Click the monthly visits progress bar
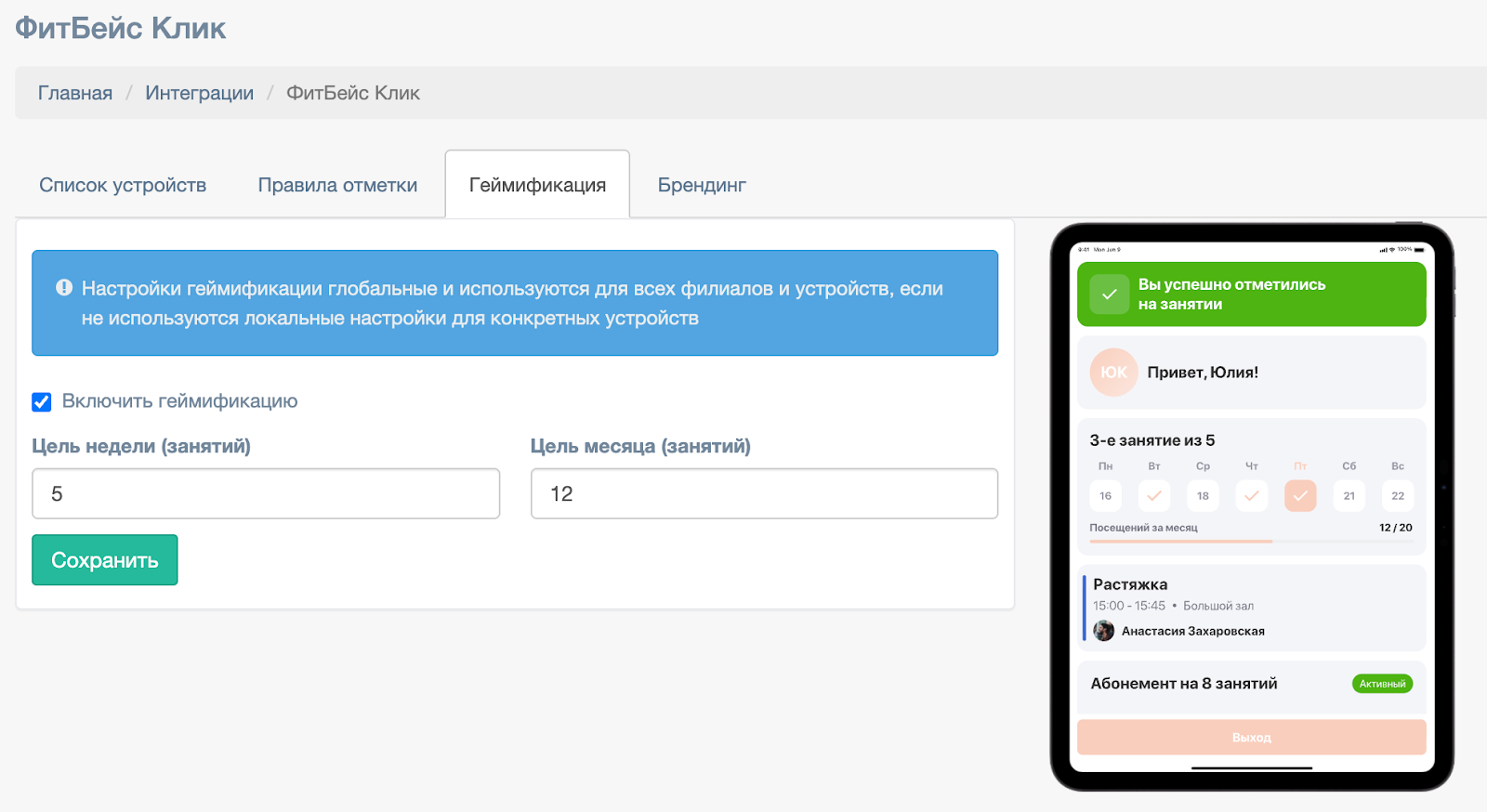This screenshot has height=812, width=1487. [1251, 541]
